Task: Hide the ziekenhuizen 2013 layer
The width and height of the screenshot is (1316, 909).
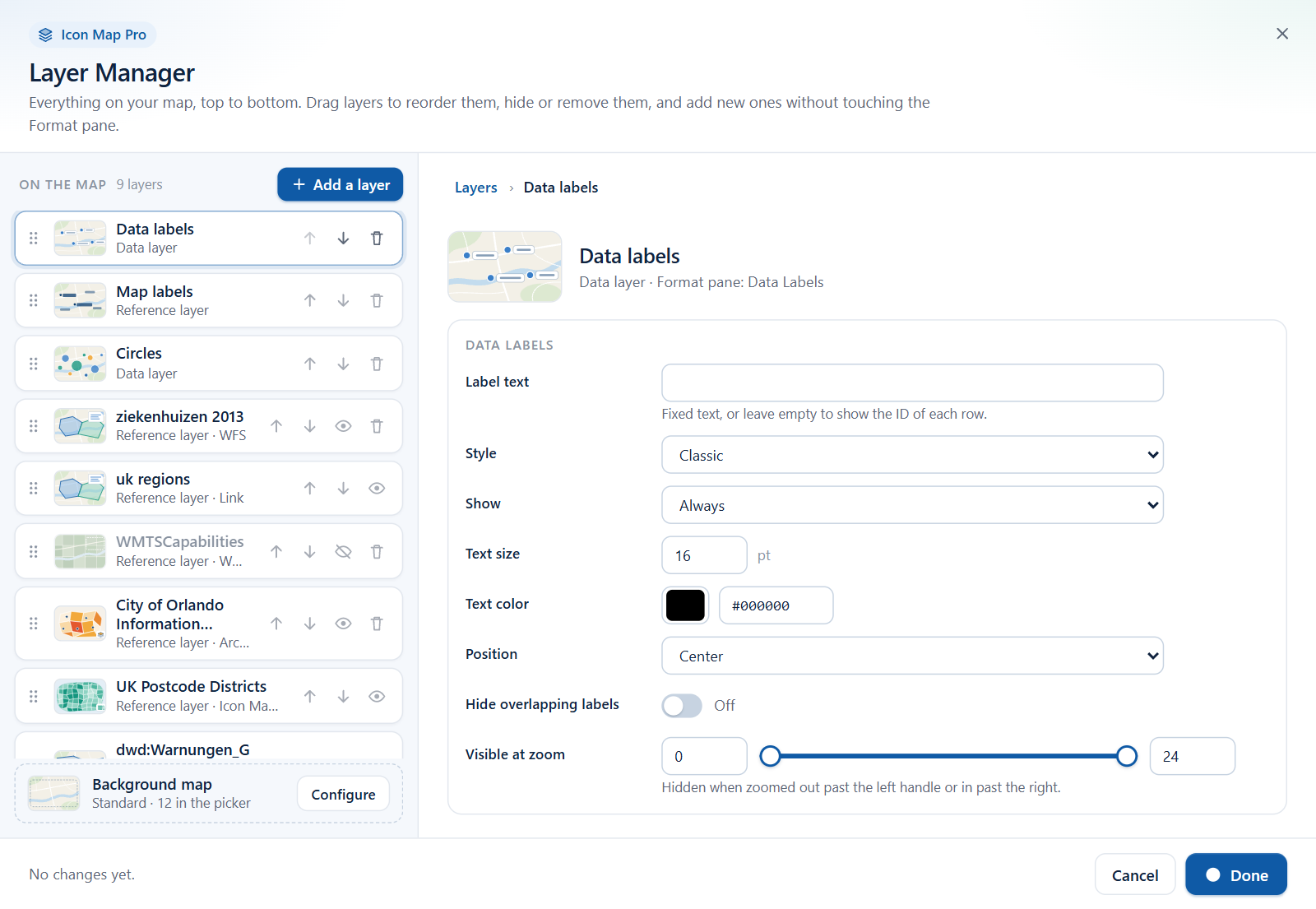Action: tap(343, 426)
